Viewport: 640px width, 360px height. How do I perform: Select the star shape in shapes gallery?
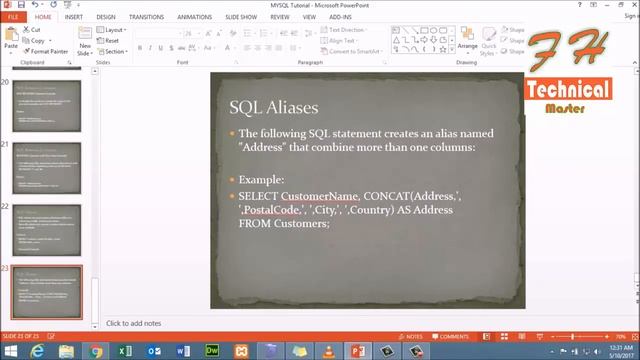443,49
